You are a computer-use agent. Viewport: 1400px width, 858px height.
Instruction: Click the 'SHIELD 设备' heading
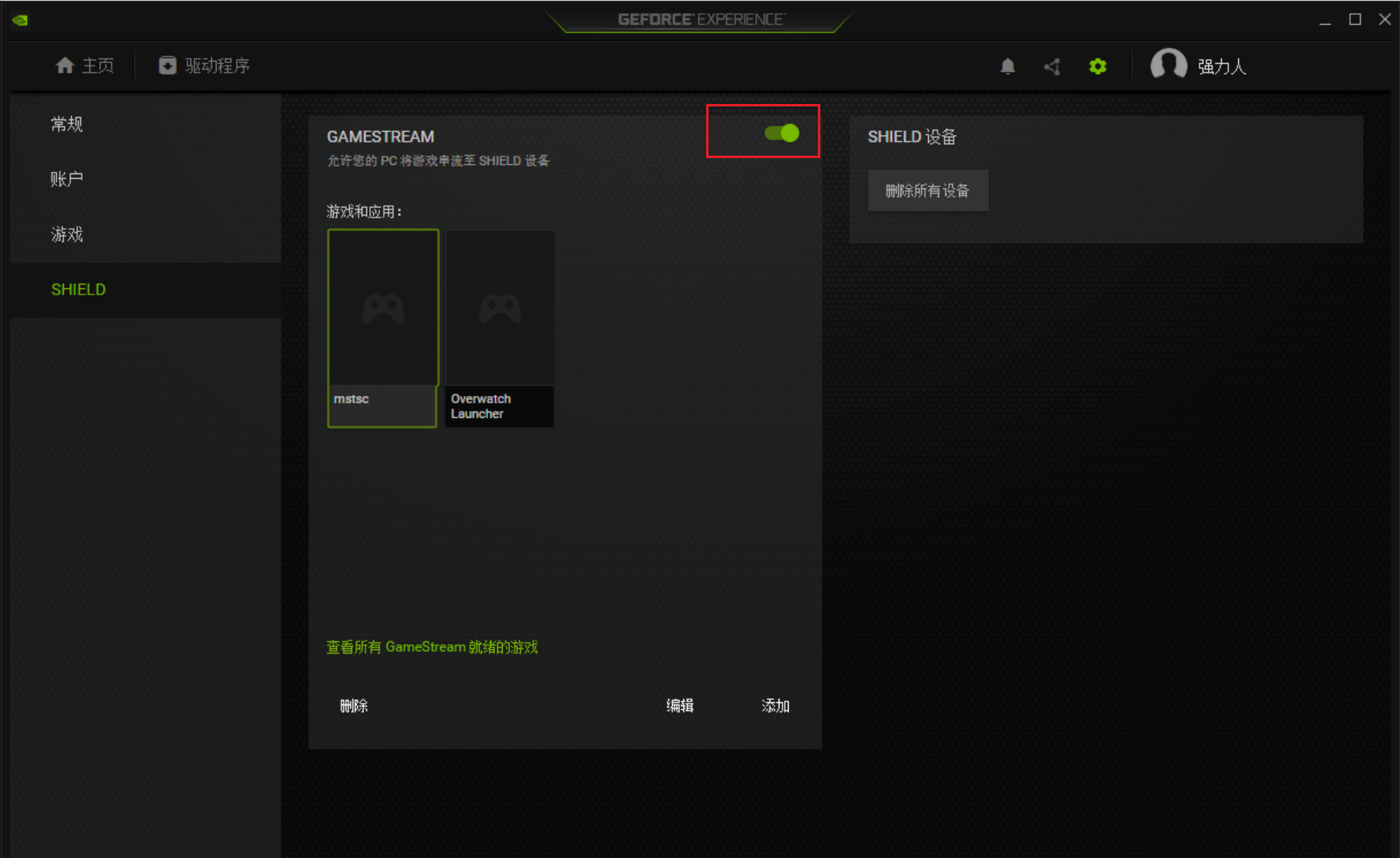click(x=912, y=136)
